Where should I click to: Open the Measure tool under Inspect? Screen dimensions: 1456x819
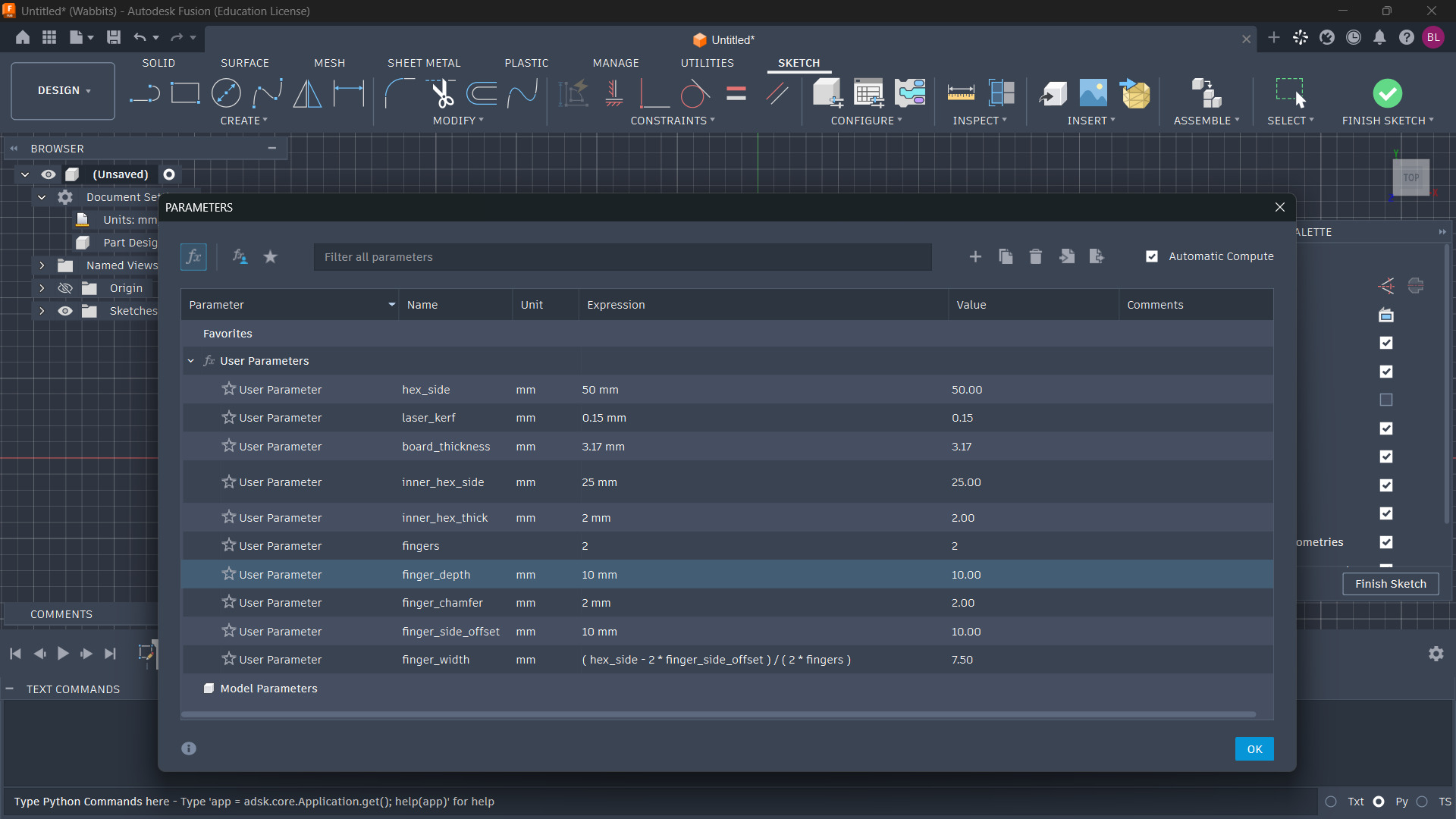(961, 93)
